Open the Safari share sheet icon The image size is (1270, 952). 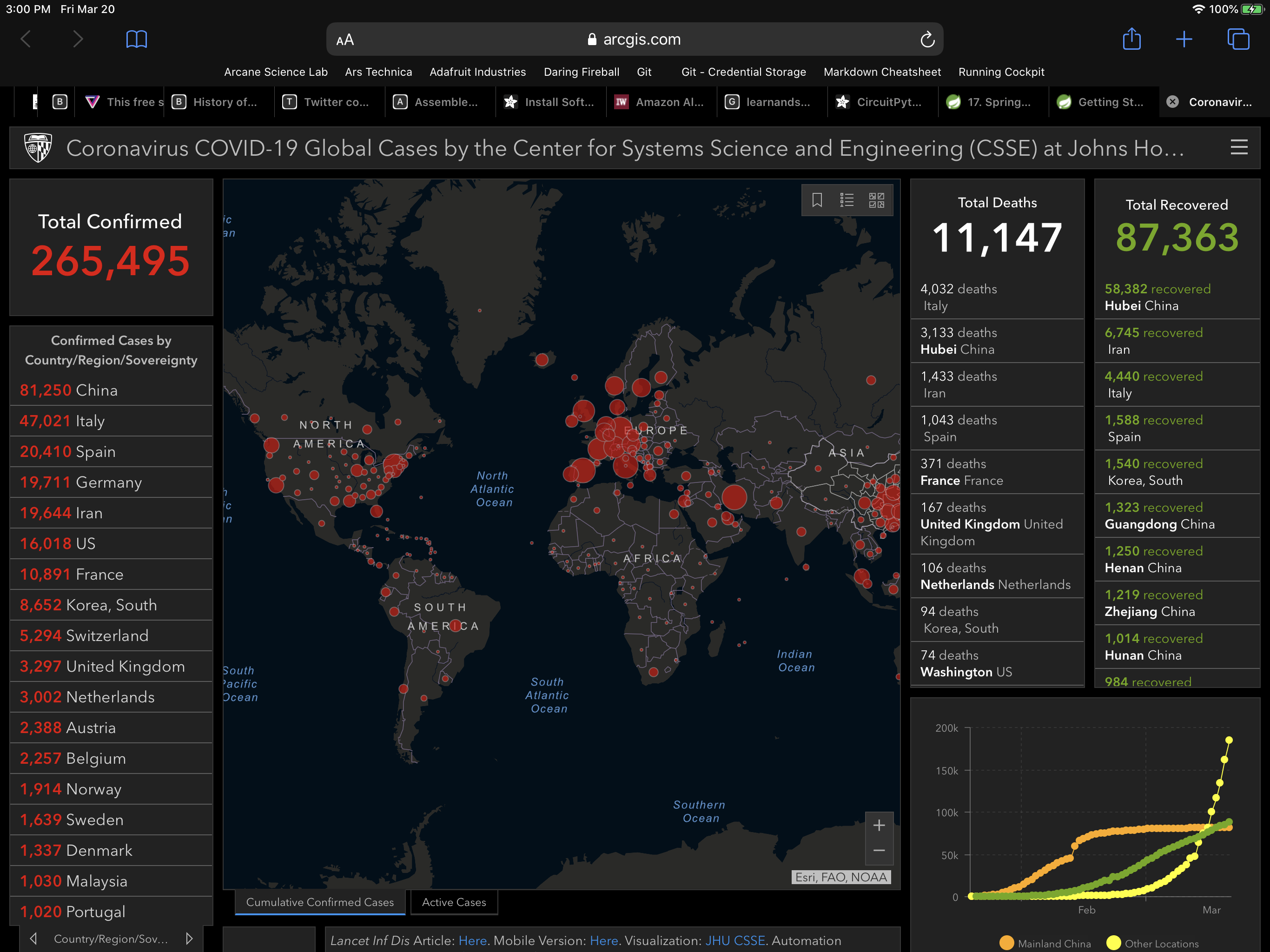(x=1131, y=39)
